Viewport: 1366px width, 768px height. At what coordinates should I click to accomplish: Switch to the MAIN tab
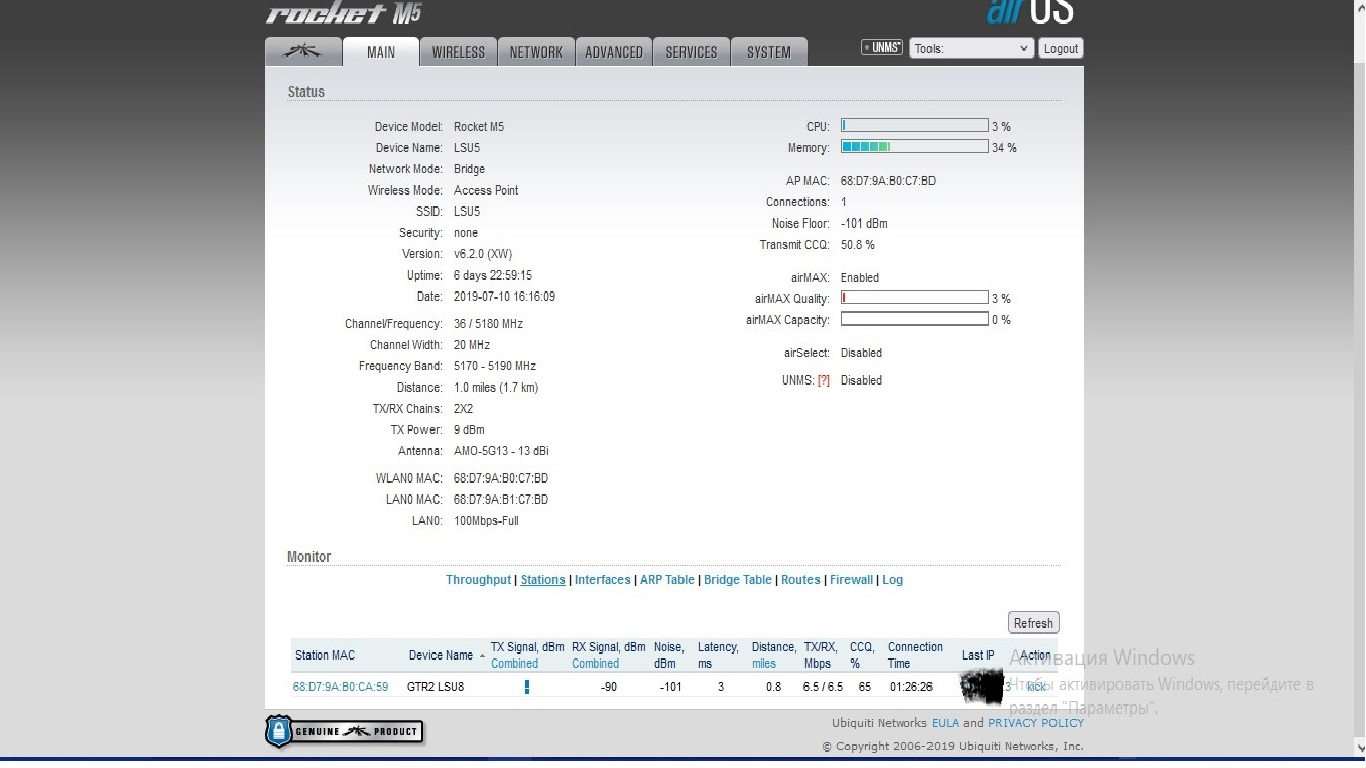(380, 52)
